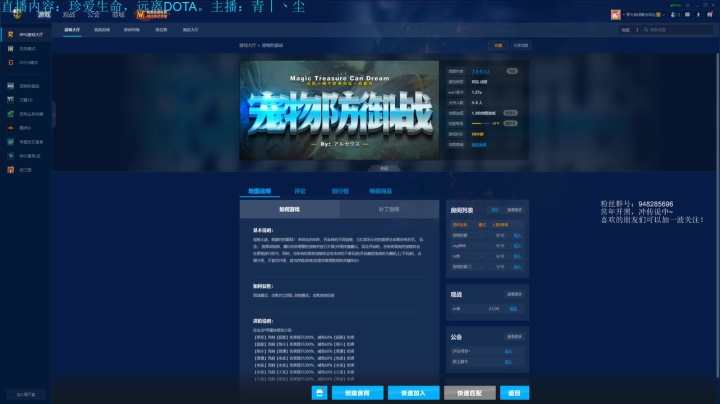Click the share map button above the banner
This screenshot has width=720, height=404.
tap(520, 45)
